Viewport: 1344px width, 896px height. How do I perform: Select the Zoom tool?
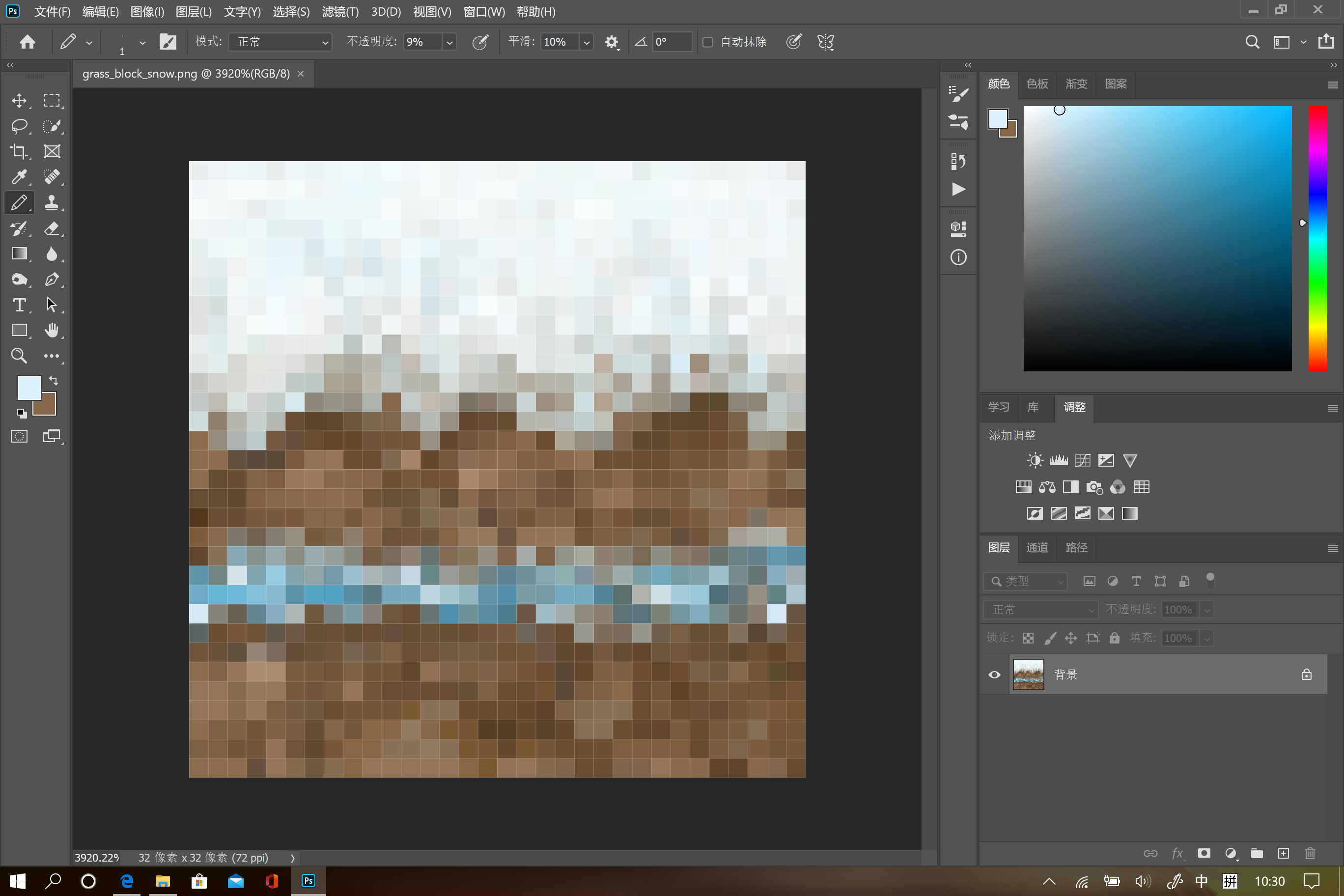pyautogui.click(x=19, y=356)
